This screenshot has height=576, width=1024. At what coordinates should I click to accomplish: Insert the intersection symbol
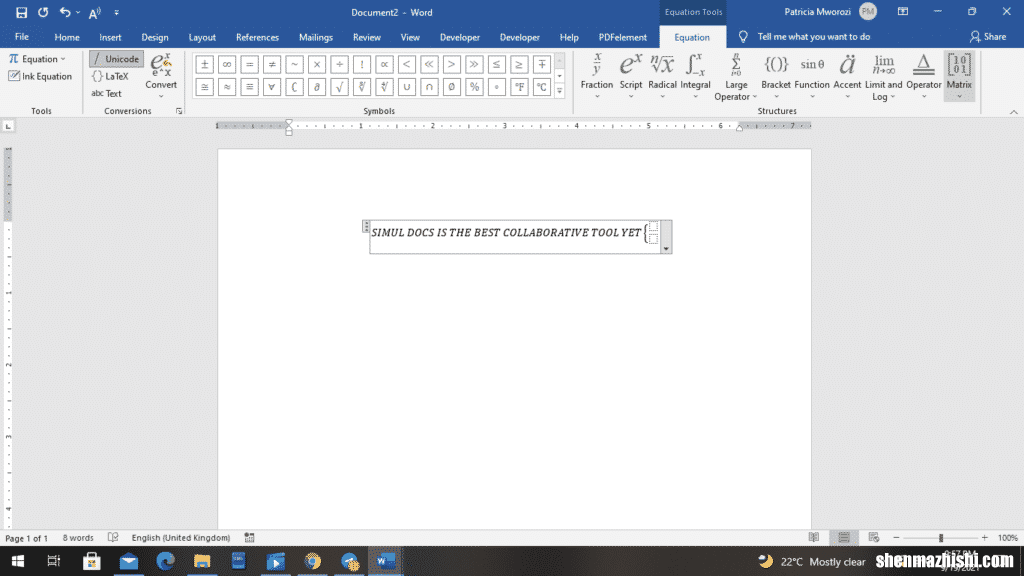pos(429,87)
